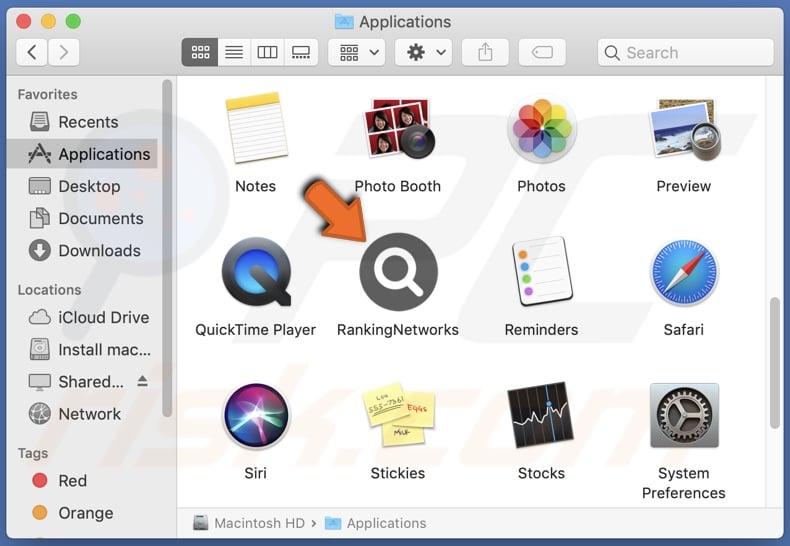
Task: Click the Favorites section header
Action: [x=47, y=95]
